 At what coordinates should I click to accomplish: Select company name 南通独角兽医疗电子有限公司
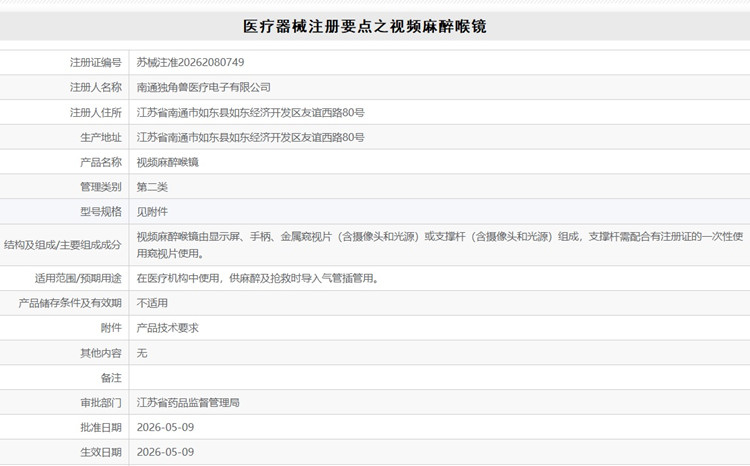[204, 87]
